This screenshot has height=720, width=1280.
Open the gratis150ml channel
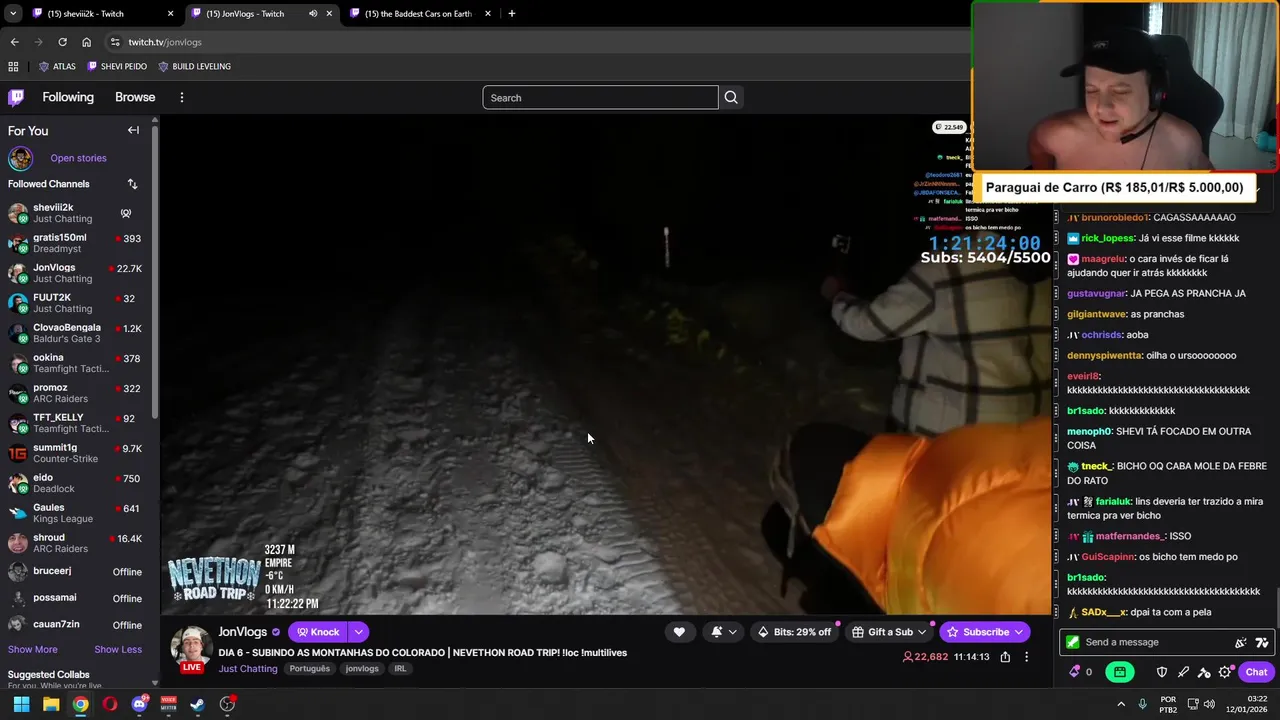(x=77, y=243)
